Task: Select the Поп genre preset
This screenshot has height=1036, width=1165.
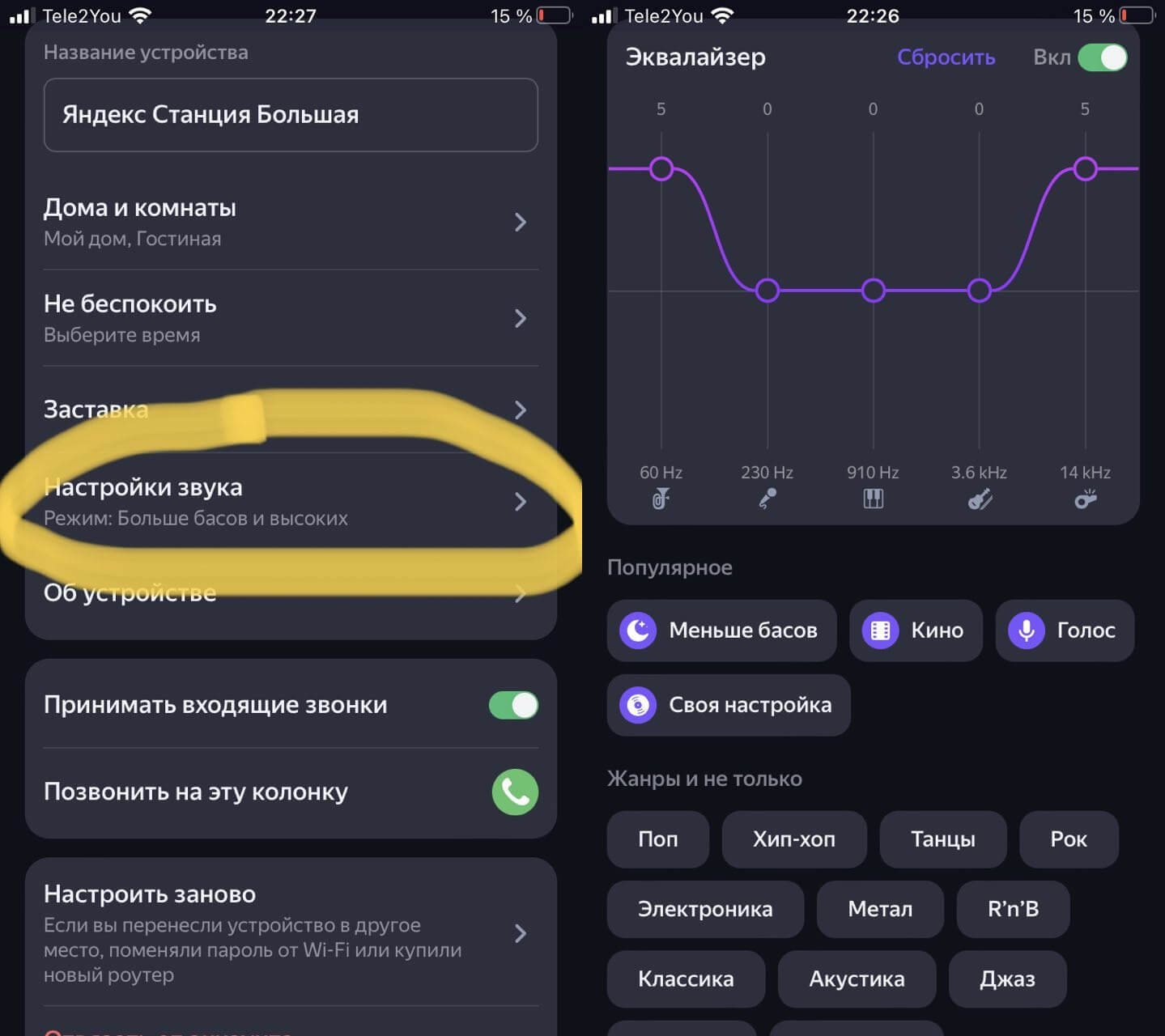Action: 658,839
